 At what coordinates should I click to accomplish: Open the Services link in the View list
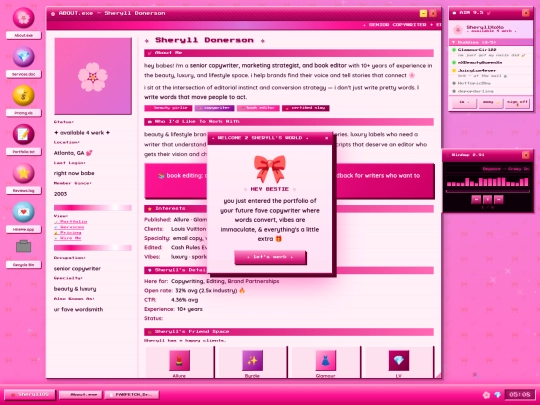click(x=69, y=227)
